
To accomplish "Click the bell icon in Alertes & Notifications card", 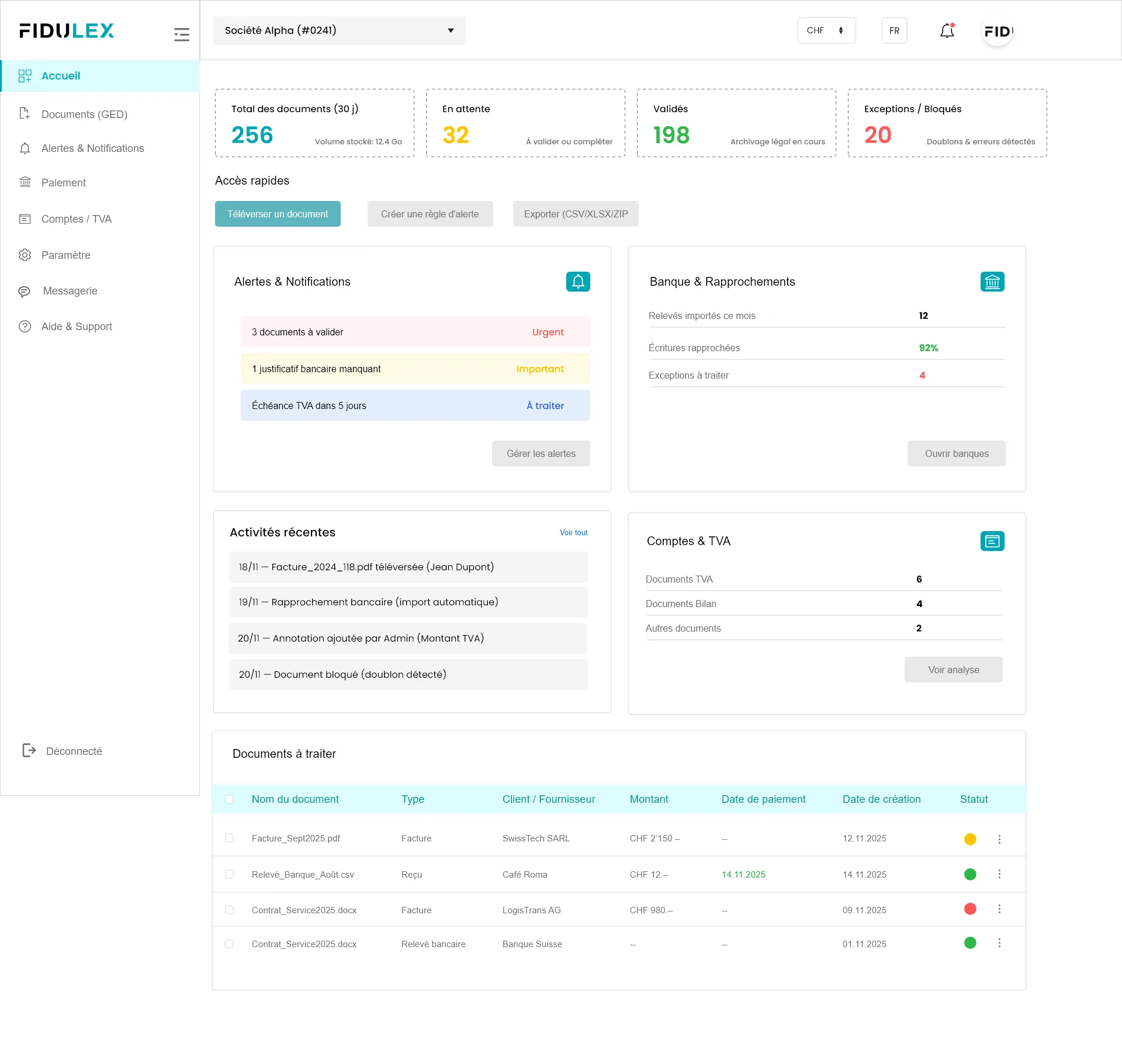I will point(577,282).
